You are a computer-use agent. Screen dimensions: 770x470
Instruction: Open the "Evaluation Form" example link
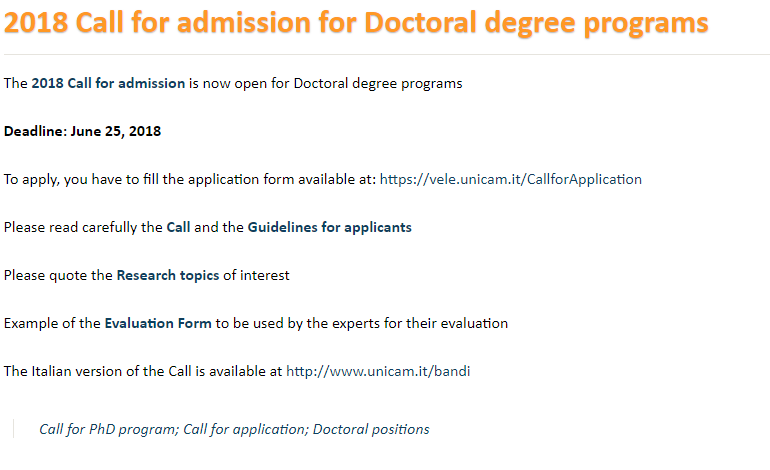pos(158,323)
